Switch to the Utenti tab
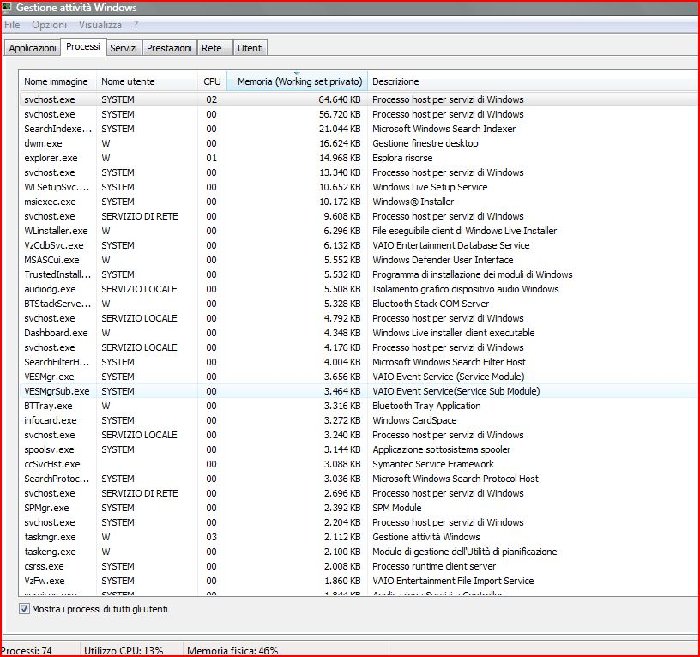The height and width of the screenshot is (657, 700). tap(250, 48)
